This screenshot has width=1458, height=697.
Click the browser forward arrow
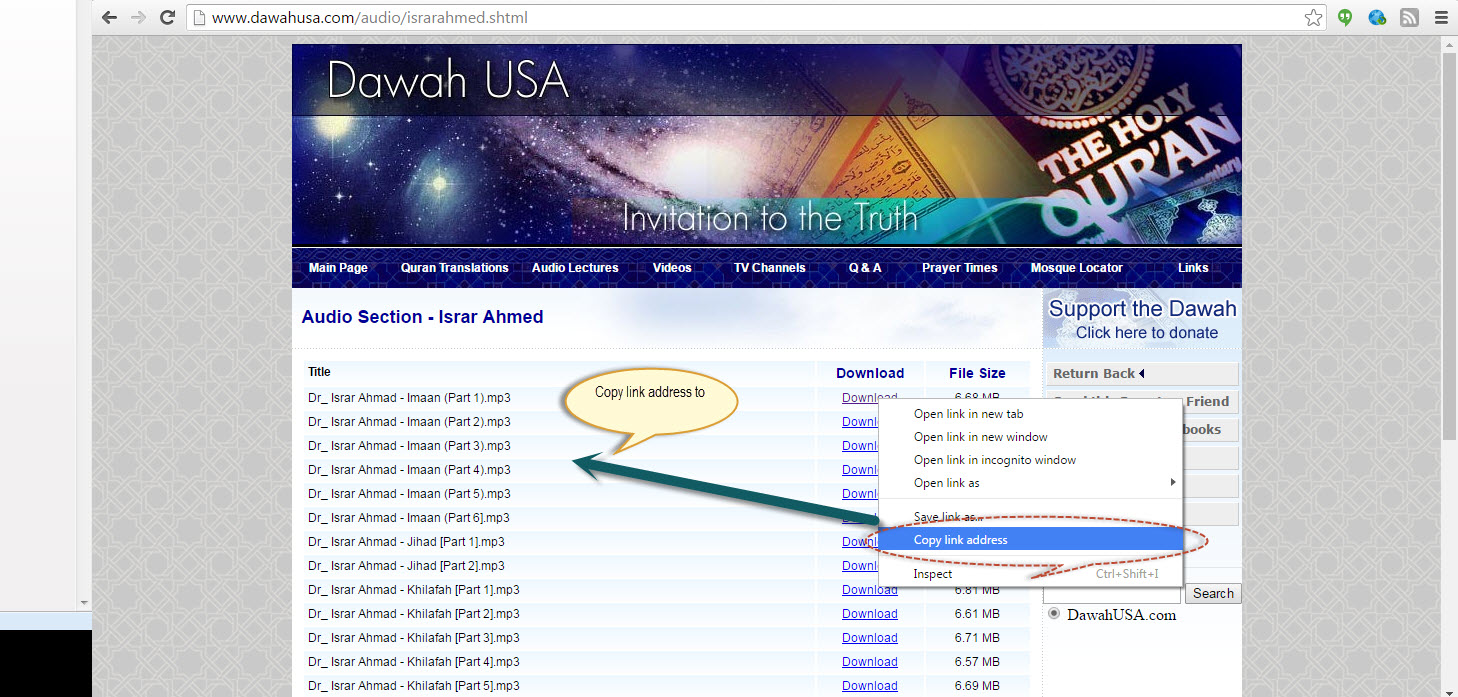139,17
